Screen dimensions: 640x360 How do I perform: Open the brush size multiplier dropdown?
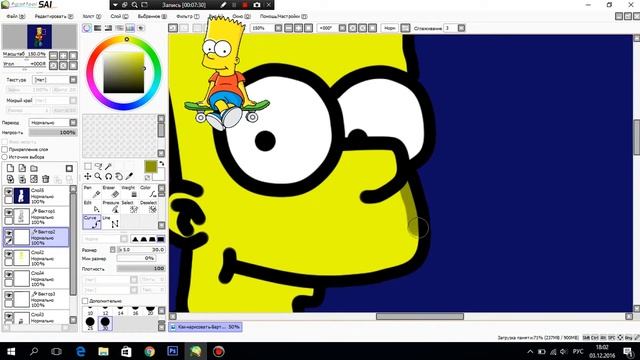click(x=113, y=249)
